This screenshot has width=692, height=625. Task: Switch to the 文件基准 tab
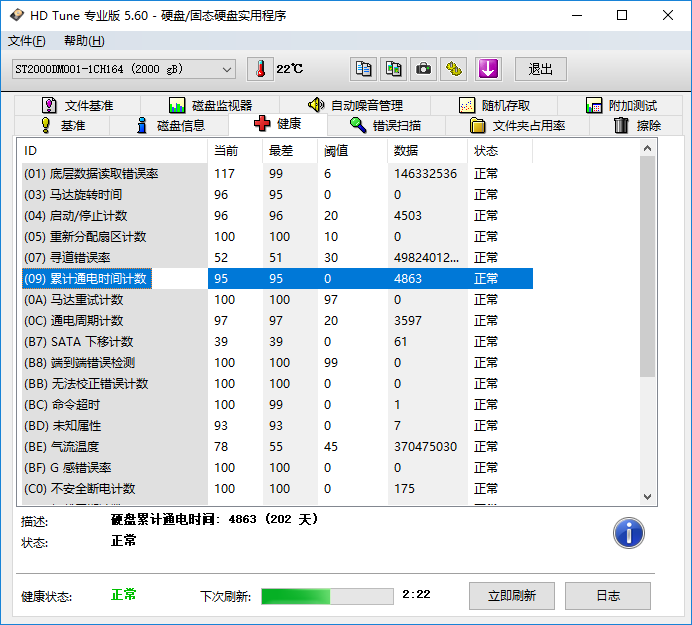tap(78, 105)
